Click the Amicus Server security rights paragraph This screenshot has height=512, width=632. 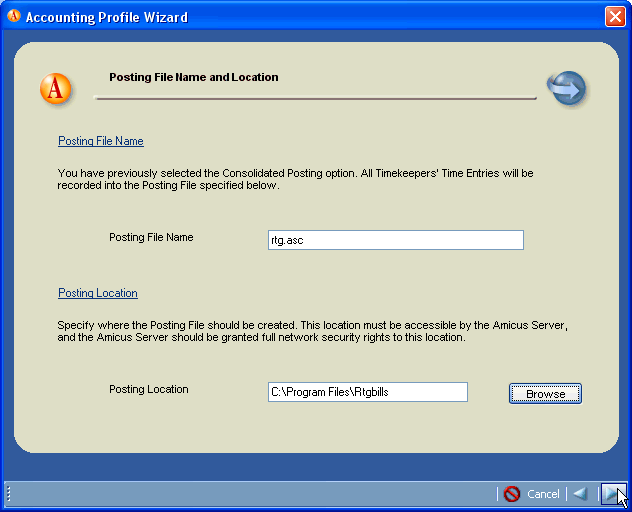click(x=313, y=331)
